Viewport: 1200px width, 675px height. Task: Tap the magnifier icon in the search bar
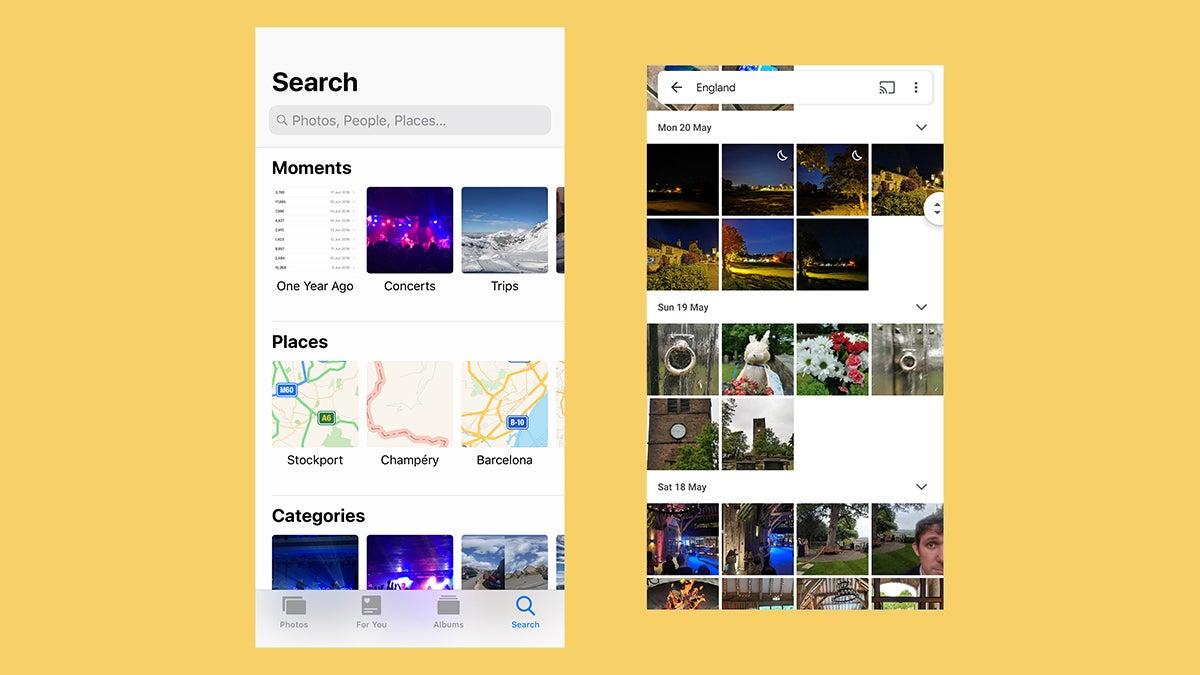pyautogui.click(x=282, y=120)
